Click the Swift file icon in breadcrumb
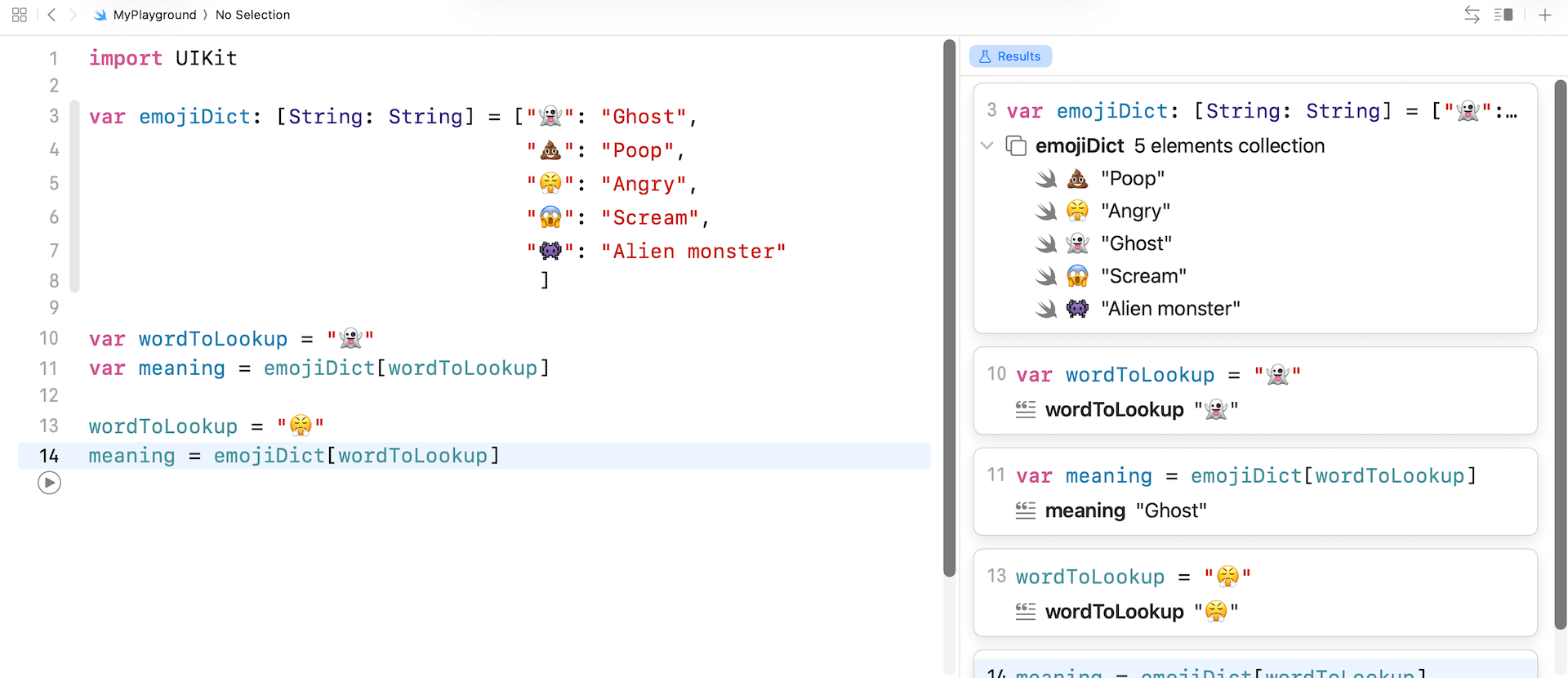Viewport: 1568px width, 678px height. click(100, 15)
